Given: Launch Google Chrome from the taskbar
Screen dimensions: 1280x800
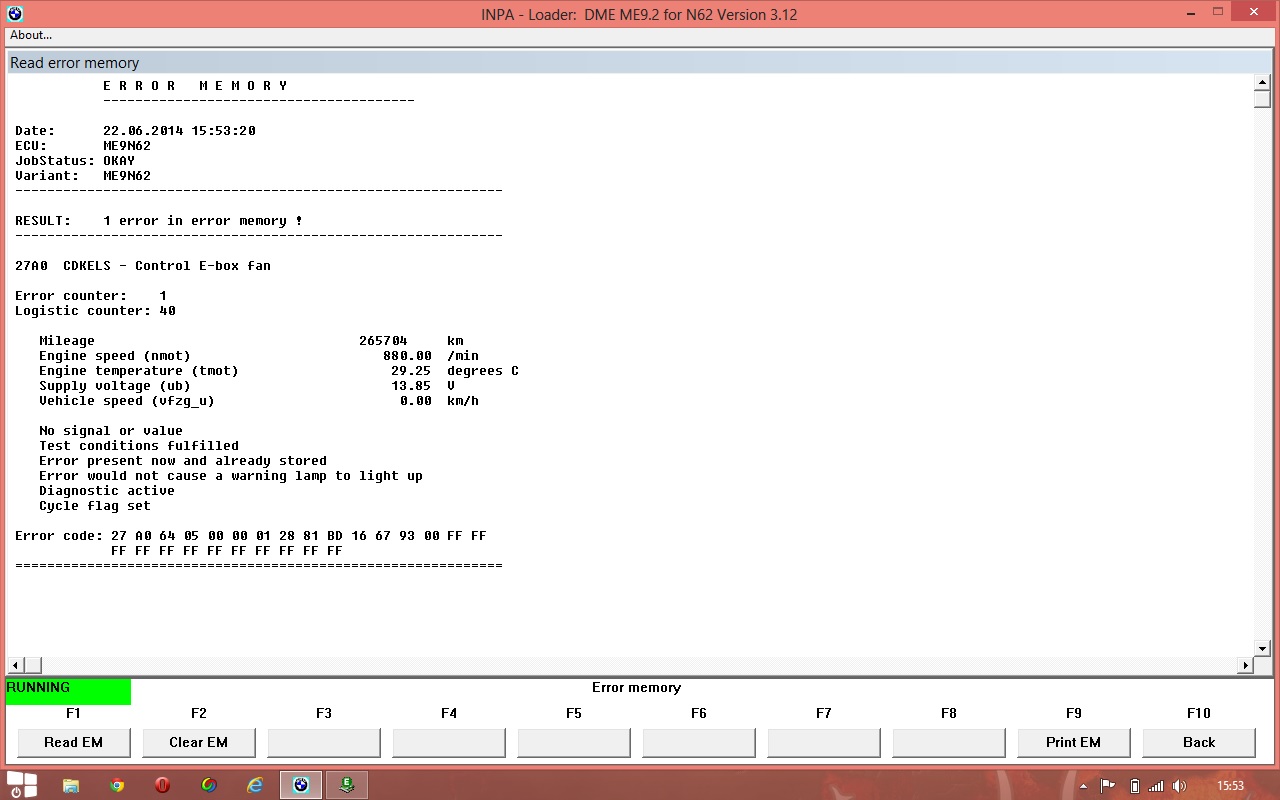Looking at the screenshot, I should coord(117,785).
